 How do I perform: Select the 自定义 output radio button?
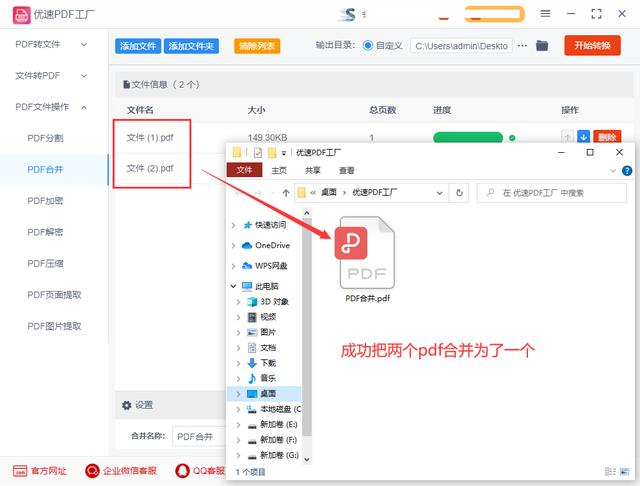point(367,46)
